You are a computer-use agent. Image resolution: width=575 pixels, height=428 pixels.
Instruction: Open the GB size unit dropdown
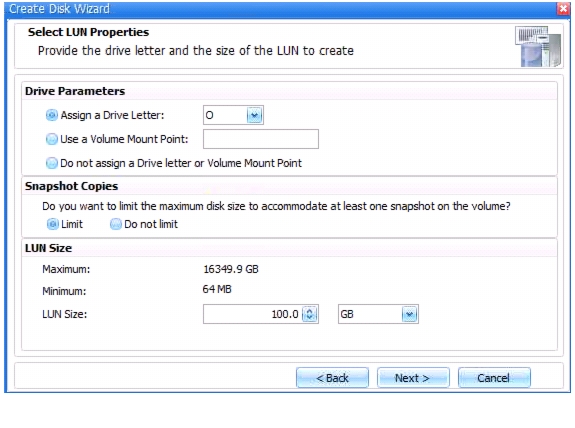(x=410, y=314)
